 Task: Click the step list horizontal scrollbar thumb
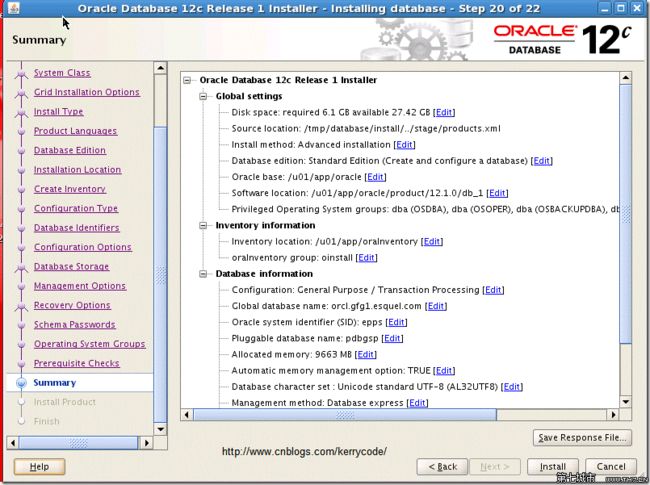pyautogui.click(x=78, y=443)
